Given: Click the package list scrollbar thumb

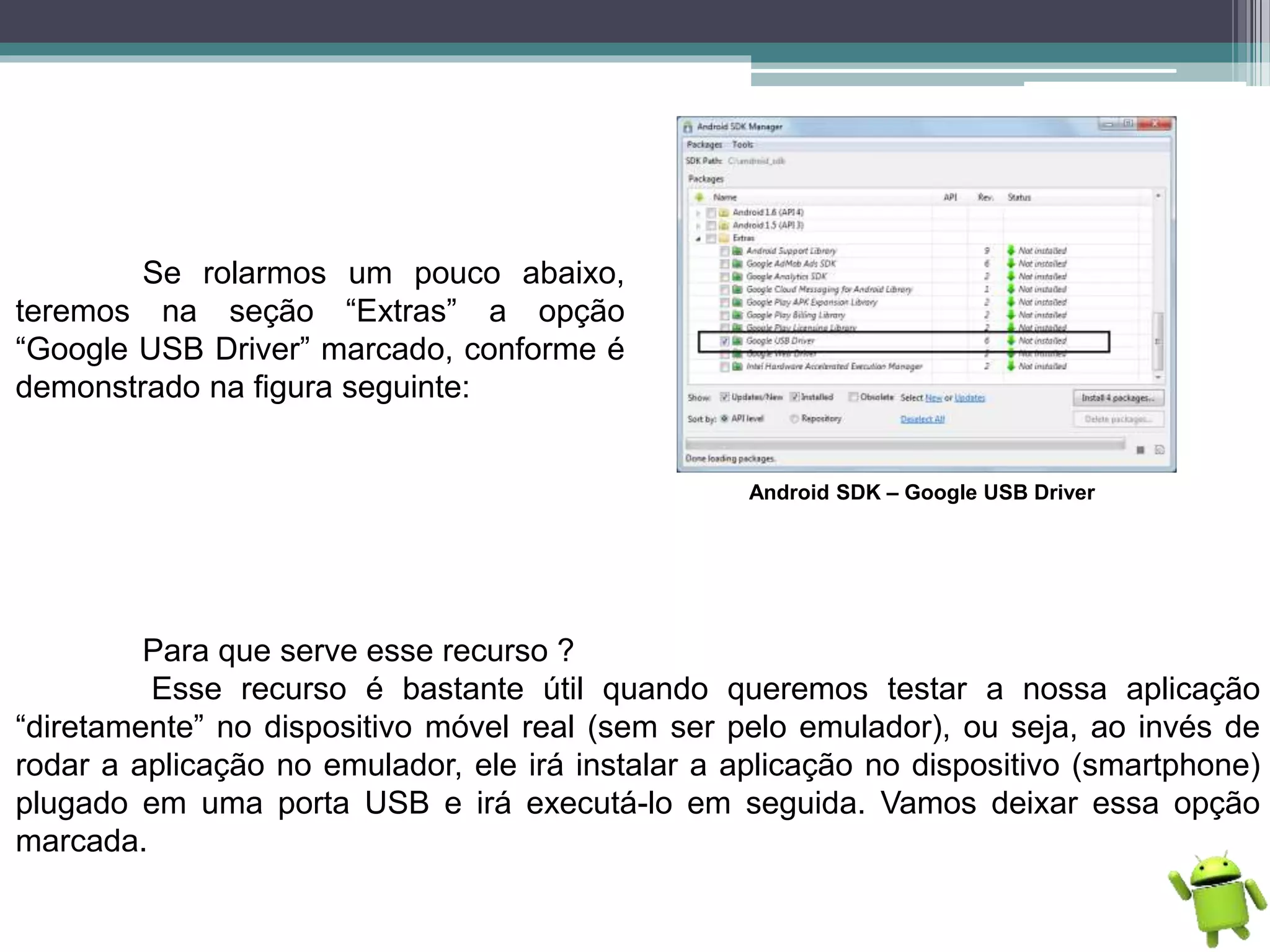Looking at the screenshot, I should click(x=1158, y=341).
